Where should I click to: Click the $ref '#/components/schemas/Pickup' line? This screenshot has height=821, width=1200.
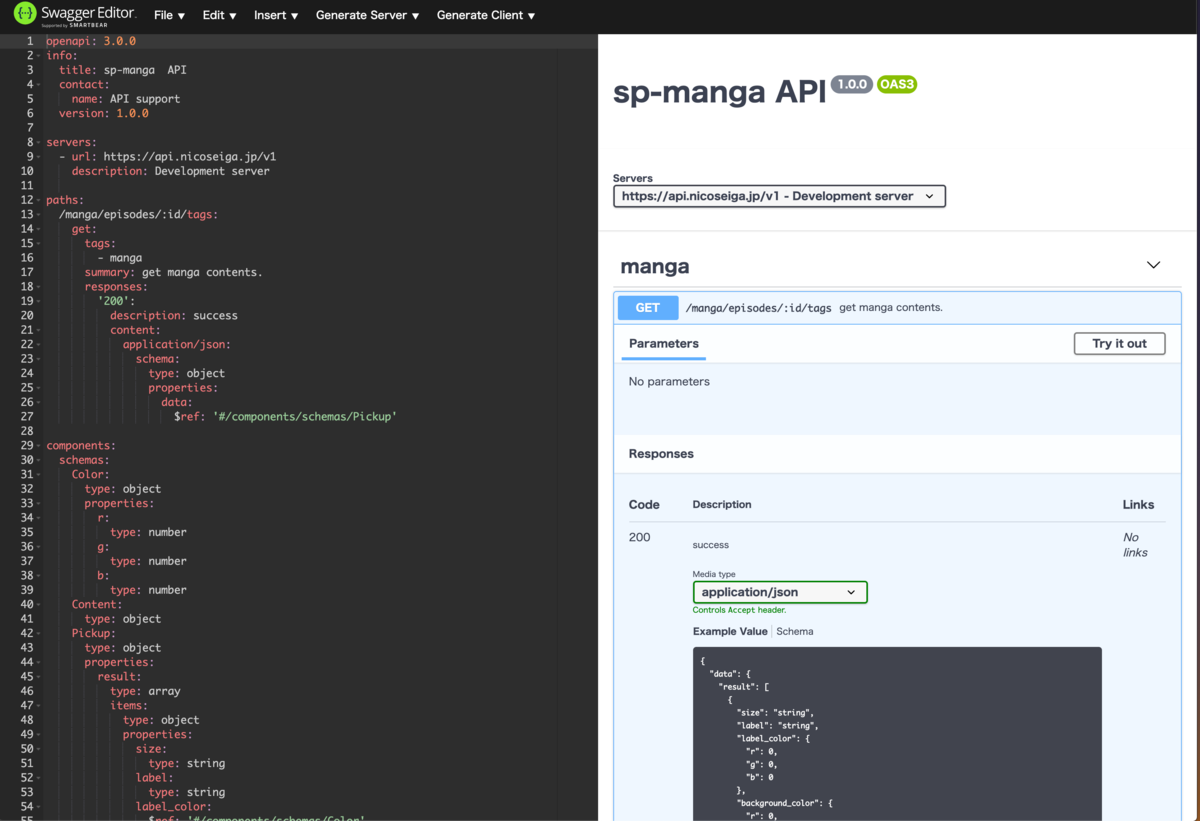point(285,416)
